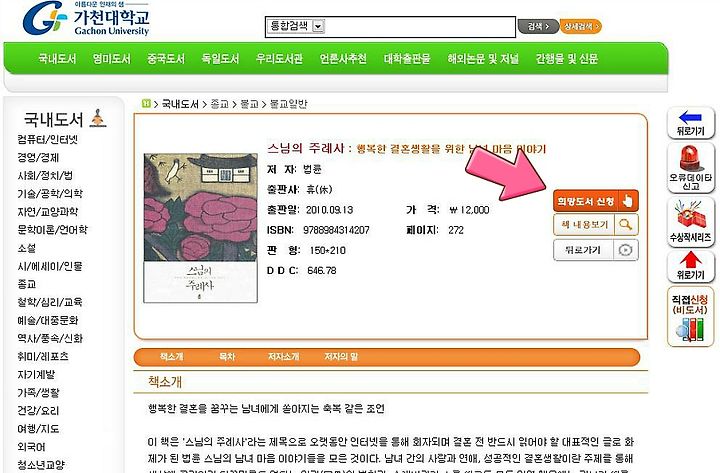Image resolution: width=720 pixels, height=473 pixels.
Task: Open 상세검색 advanced search button
Action: (x=580, y=27)
